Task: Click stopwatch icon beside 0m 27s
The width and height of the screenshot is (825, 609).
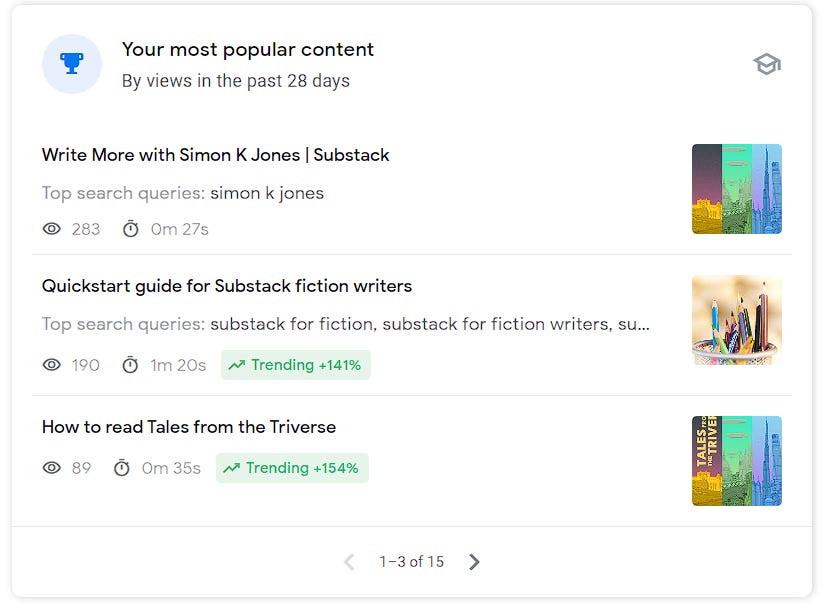Action: point(130,229)
